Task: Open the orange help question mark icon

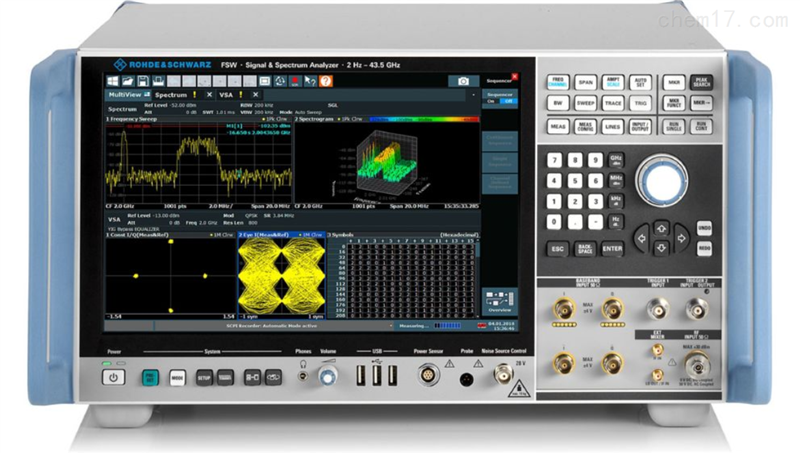Action: click(326, 80)
